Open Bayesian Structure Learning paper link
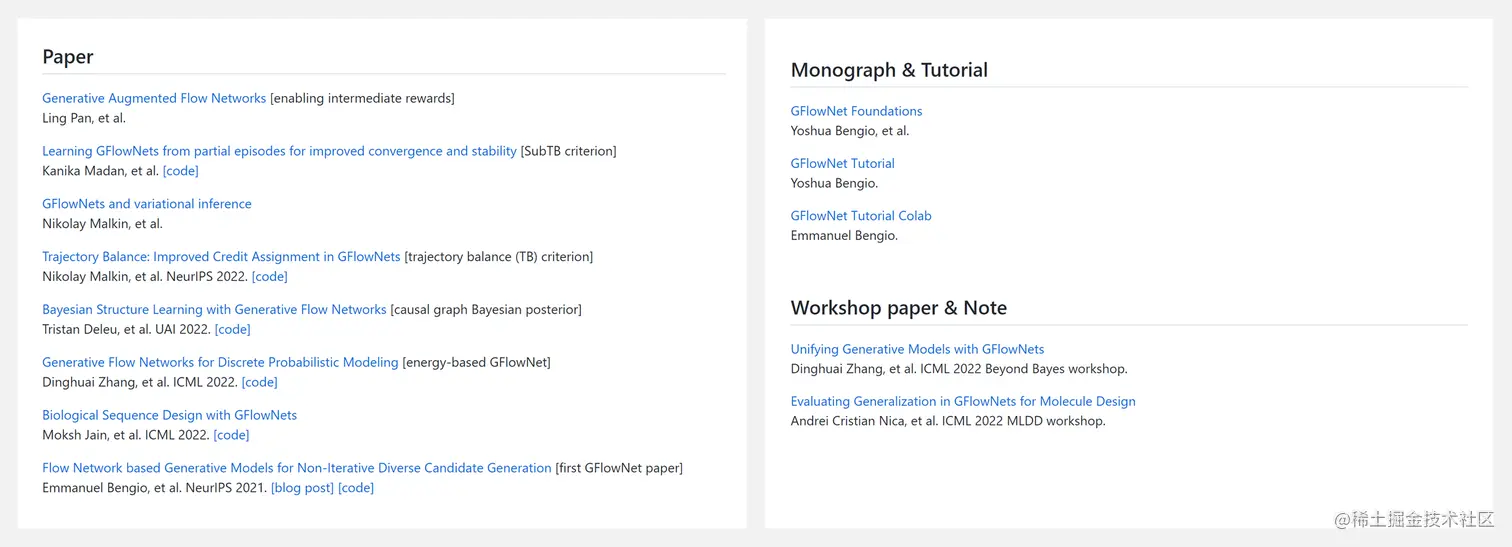The image size is (1512, 547). [x=214, y=310]
